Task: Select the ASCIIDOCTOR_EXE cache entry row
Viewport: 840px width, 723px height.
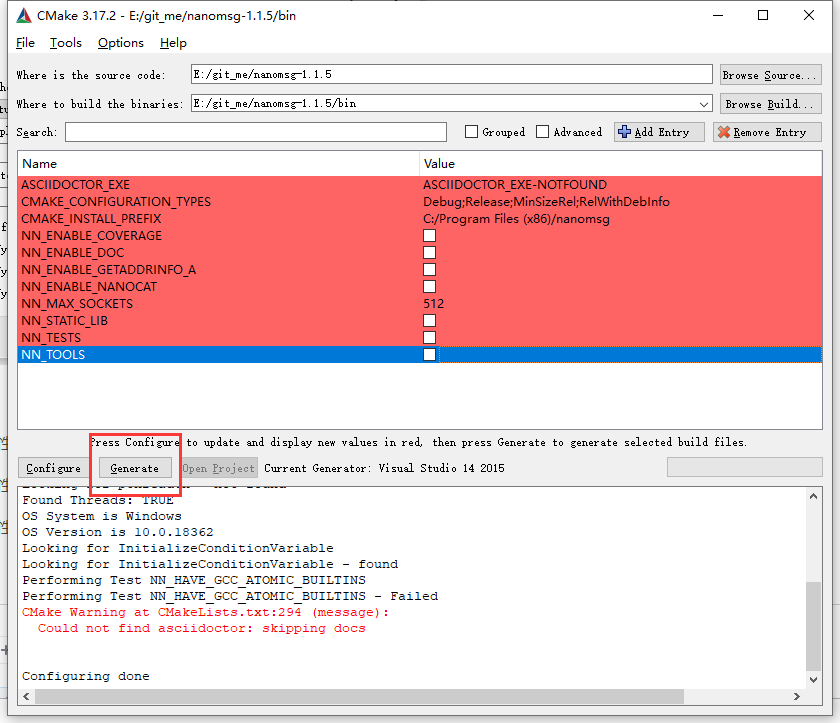Action: pos(200,185)
